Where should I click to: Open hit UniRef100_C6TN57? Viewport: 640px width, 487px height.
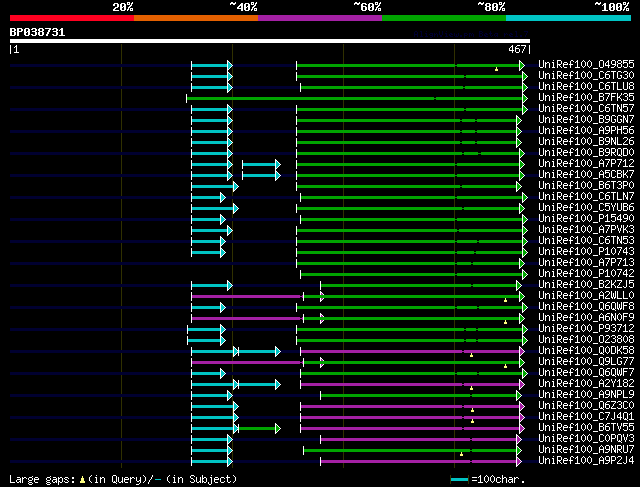[x=586, y=109]
